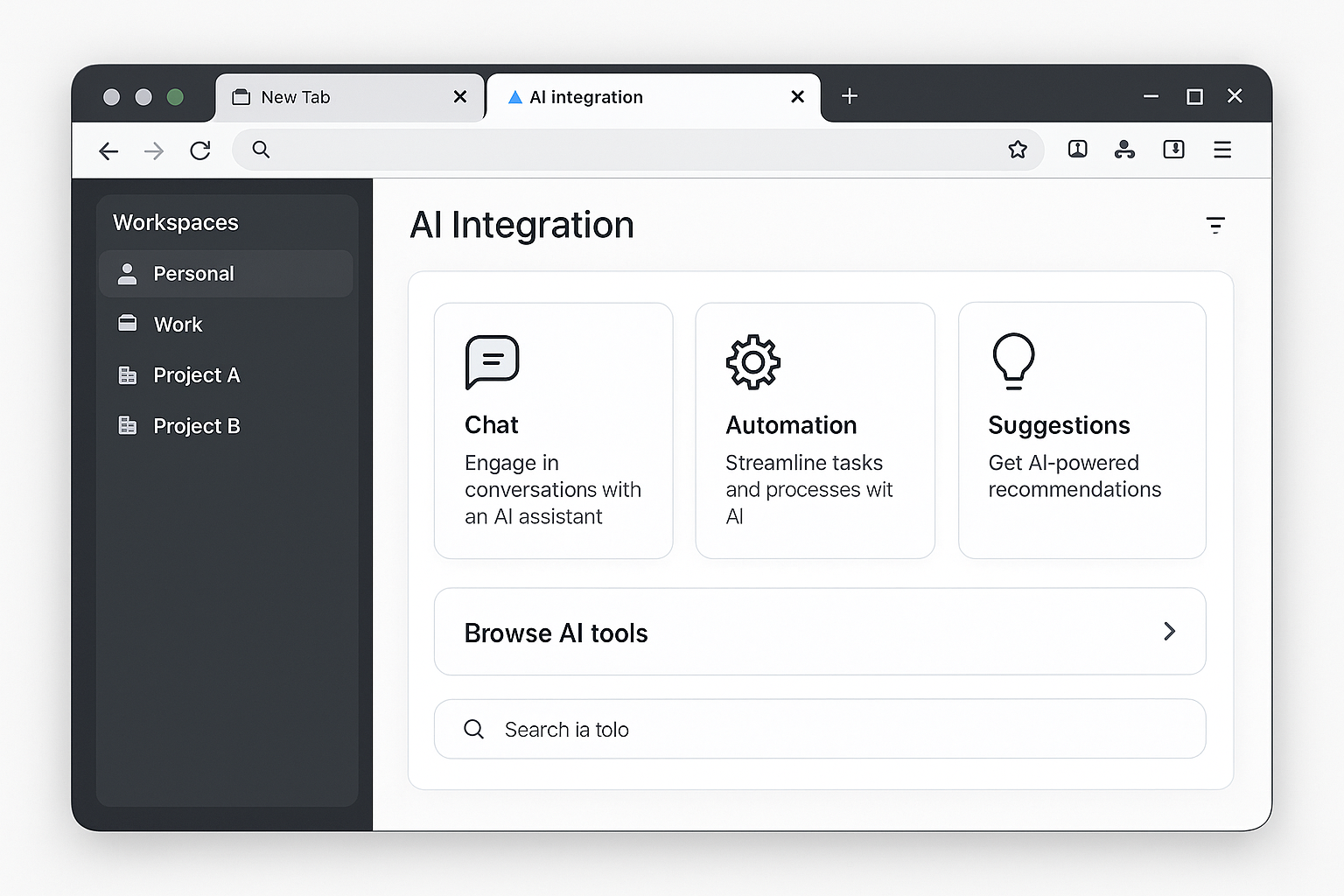Open the Project A workspace
1344x896 pixels.
[226, 375]
